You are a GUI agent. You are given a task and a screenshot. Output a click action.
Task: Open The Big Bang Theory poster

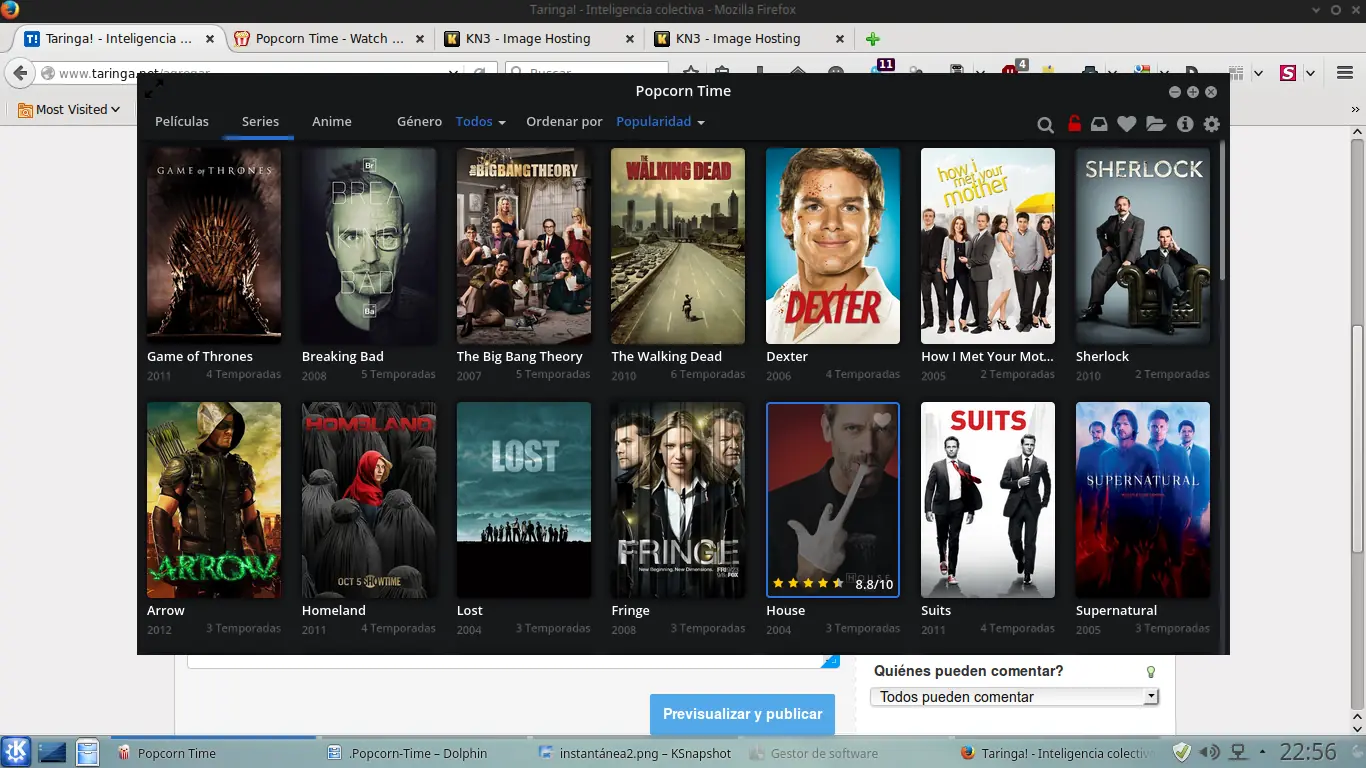(524, 246)
